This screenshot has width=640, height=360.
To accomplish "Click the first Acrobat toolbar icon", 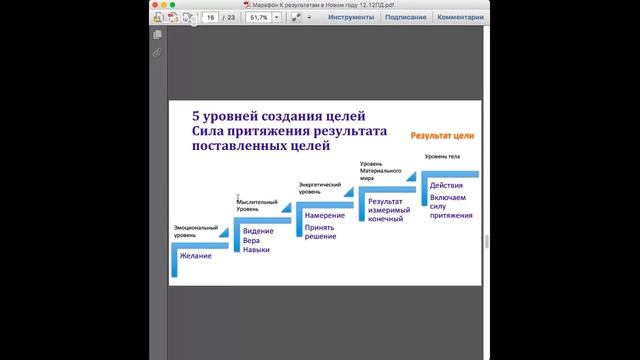I will (x=158, y=18).
